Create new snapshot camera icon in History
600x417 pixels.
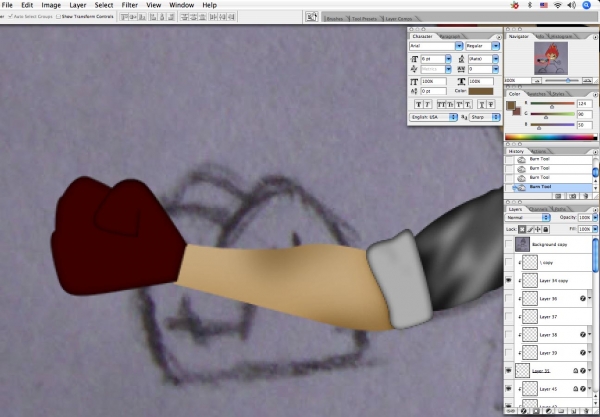coord(573,196)
